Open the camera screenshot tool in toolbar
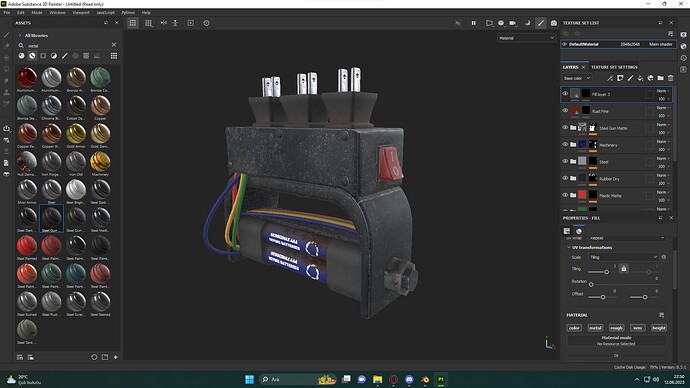690x388 pixels. point(554,23)
